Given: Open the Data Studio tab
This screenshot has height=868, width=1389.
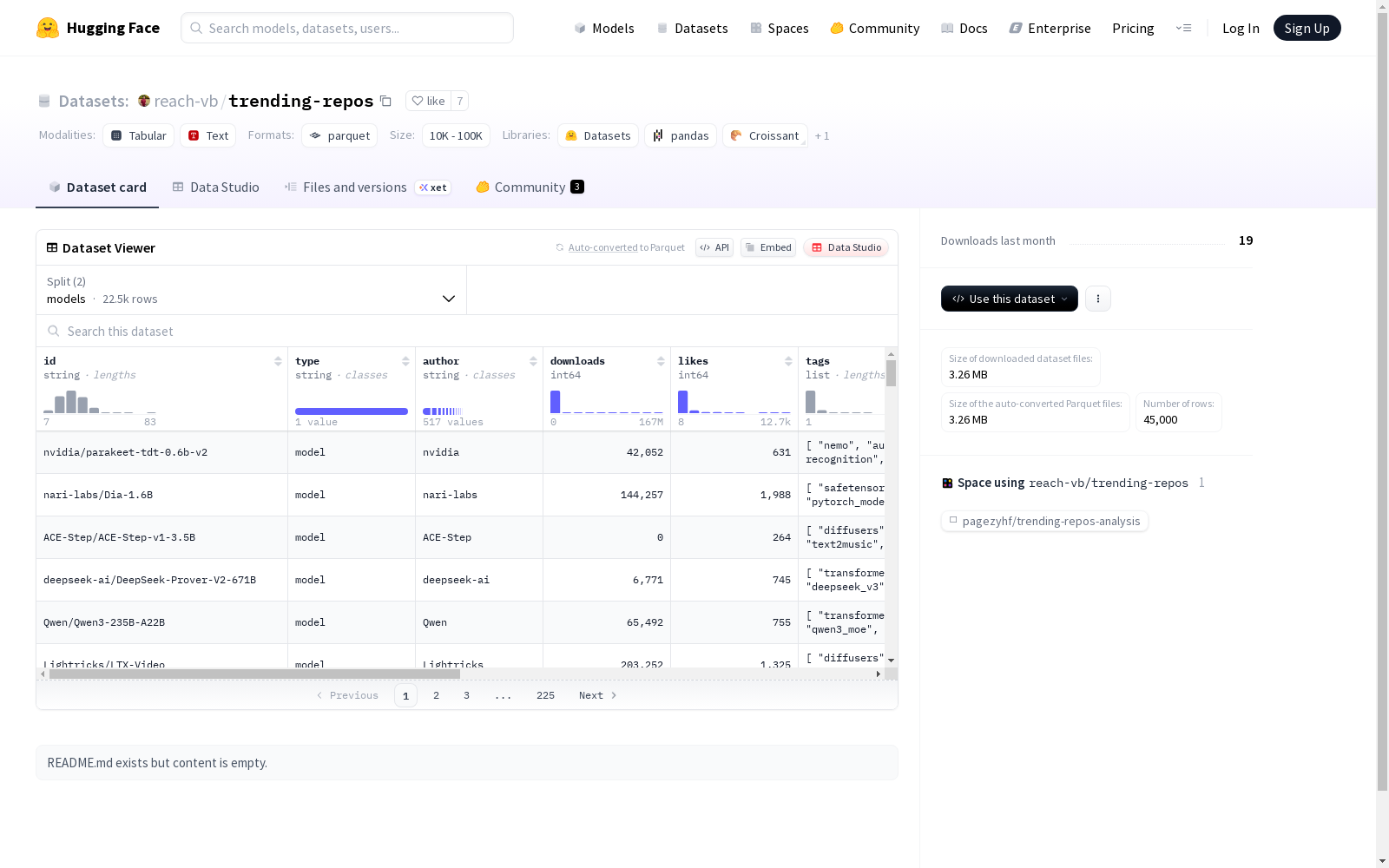Looking at the screenshot, I should (x=216, y=187).
